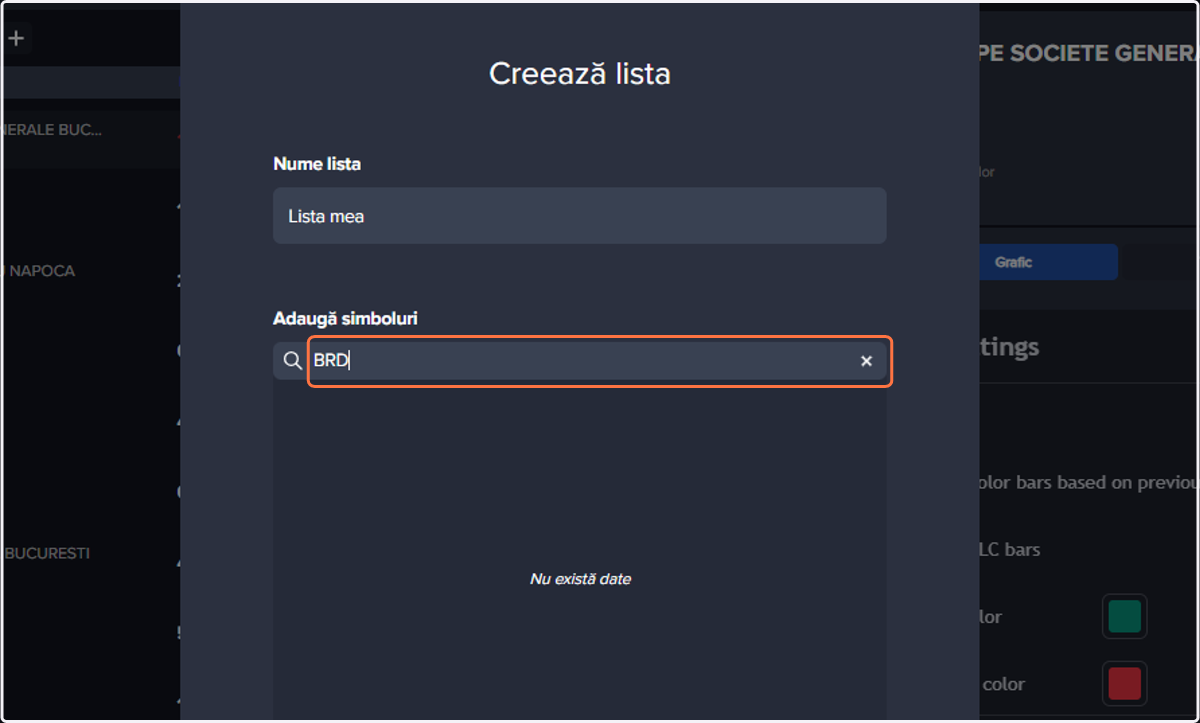Screen dimensions: 1200x723
Task: Click the Creează lista dialog title
Action: [579, 73]
